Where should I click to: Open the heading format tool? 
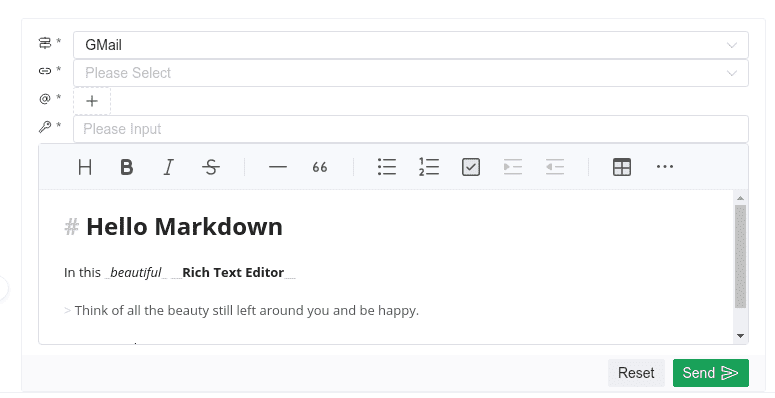[85, 167]
